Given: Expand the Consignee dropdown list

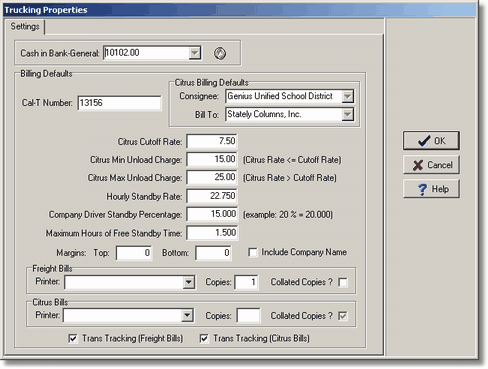Looking at the screenshot, I should (x=347, y=96).
